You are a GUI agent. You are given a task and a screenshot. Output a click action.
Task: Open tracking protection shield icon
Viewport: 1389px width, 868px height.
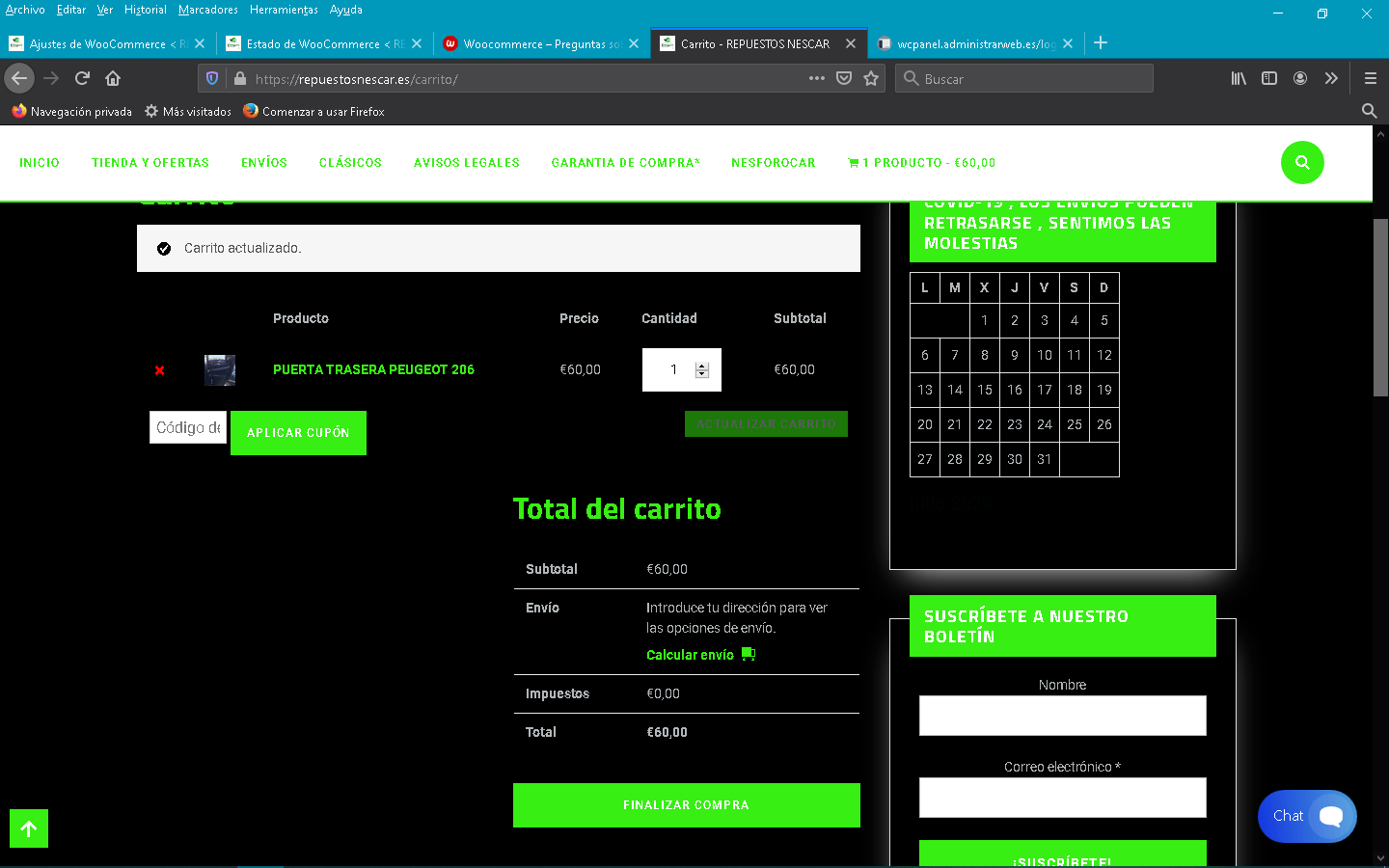[x=212, y=78]
